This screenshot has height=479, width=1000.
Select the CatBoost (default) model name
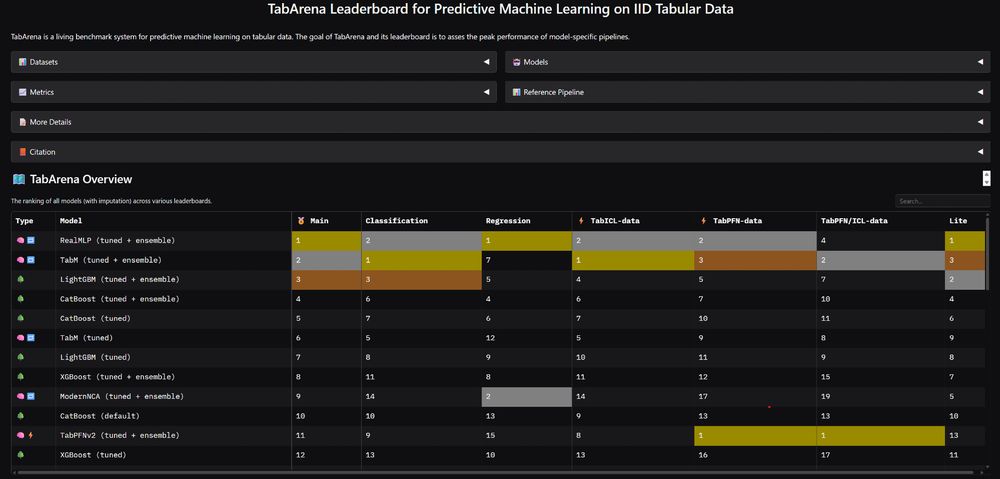click(100, 416)
